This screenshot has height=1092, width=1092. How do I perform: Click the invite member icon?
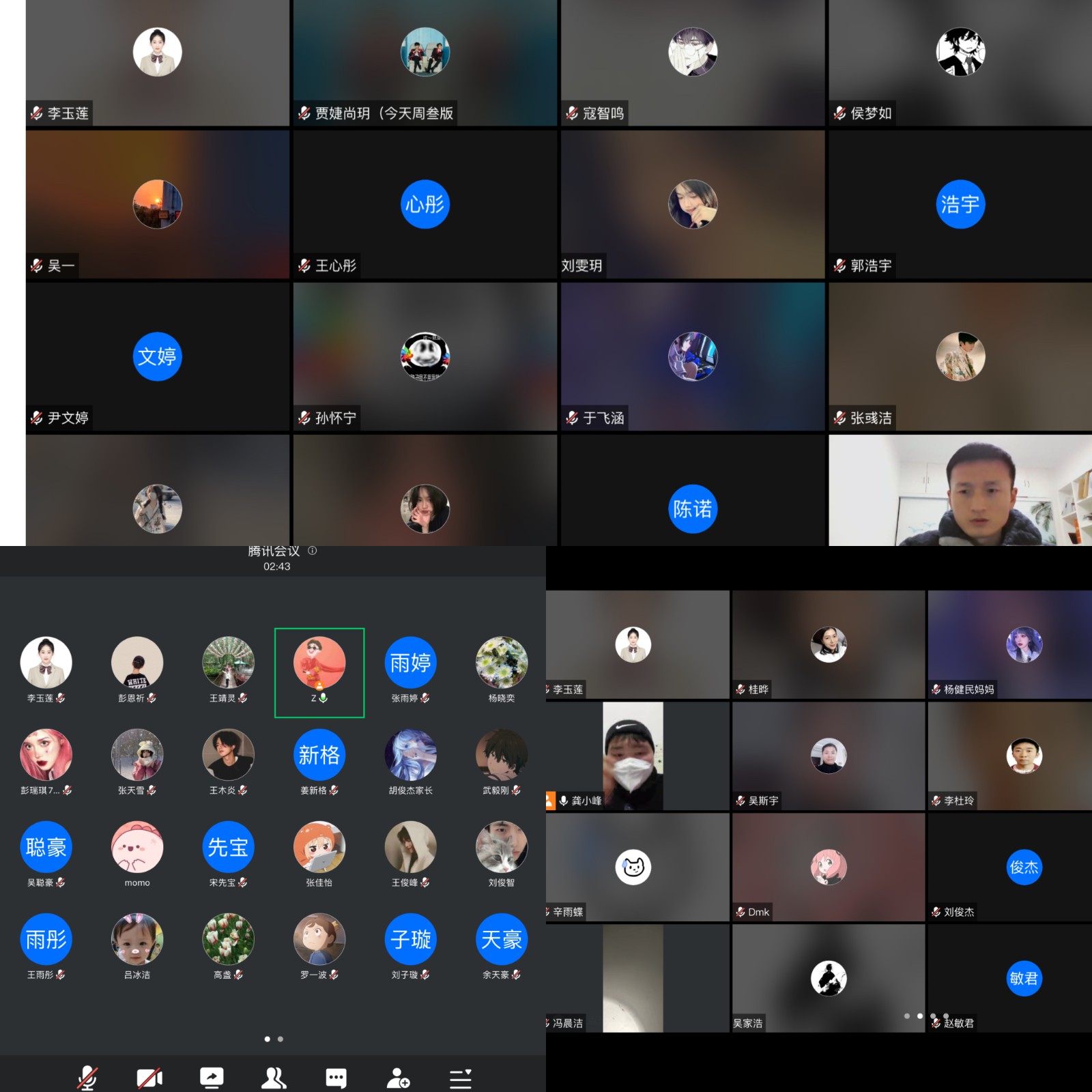pyautogui.click(x=398, y=1078)
